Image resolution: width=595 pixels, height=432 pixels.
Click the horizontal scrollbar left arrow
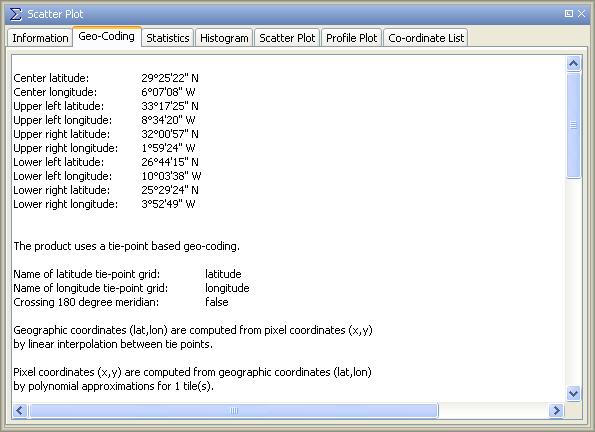pos(20,410)
